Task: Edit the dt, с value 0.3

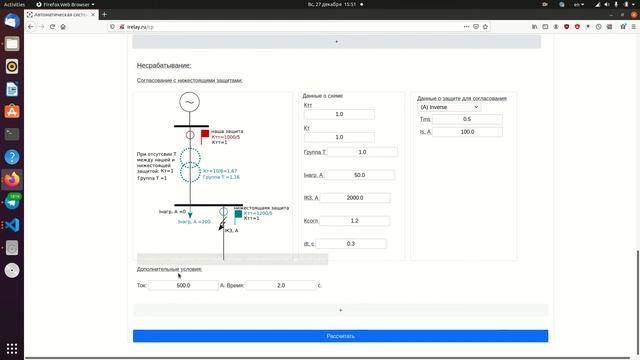Action: point(351,244)
